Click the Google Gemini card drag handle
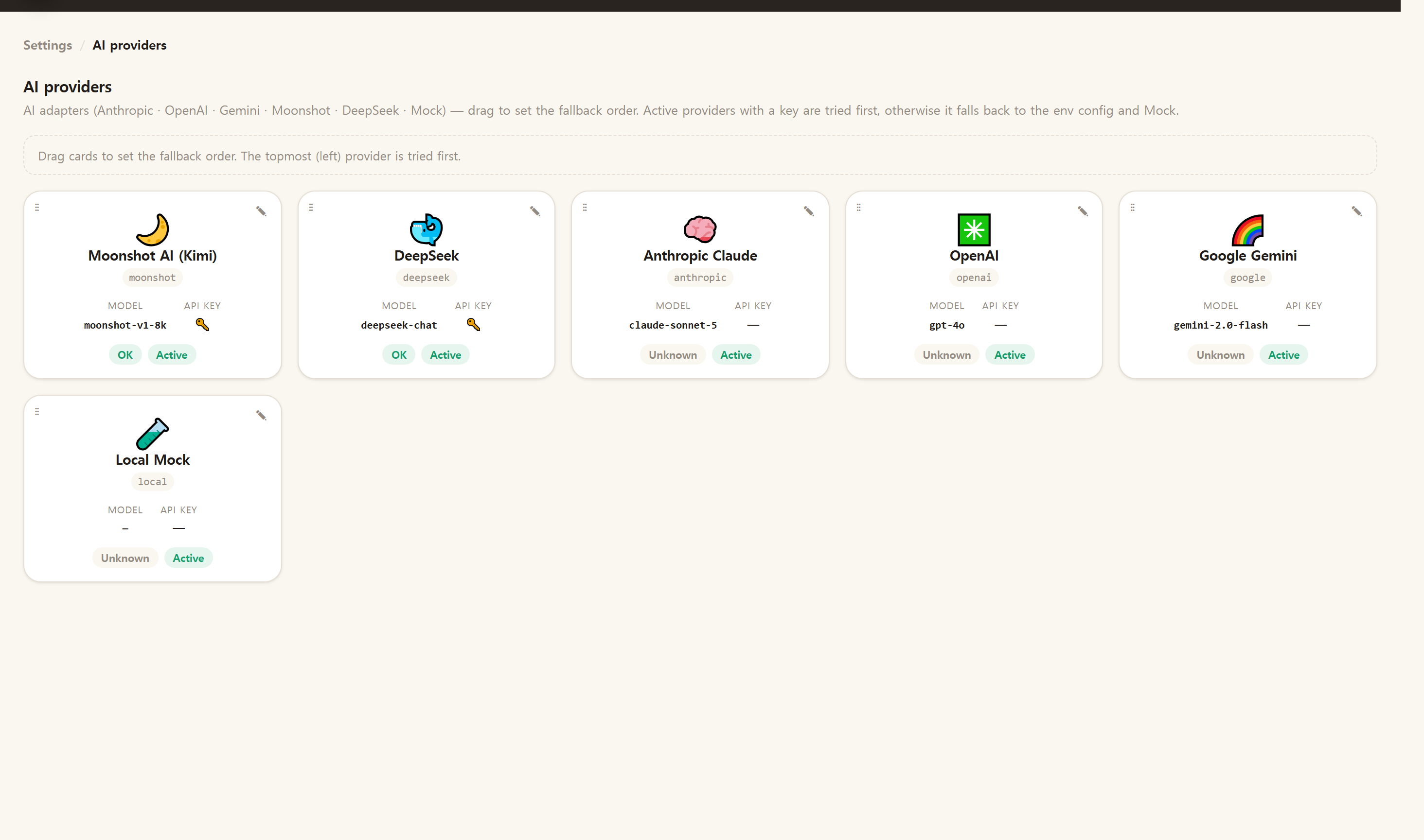1424x840 pixels. pos(1132,208)
